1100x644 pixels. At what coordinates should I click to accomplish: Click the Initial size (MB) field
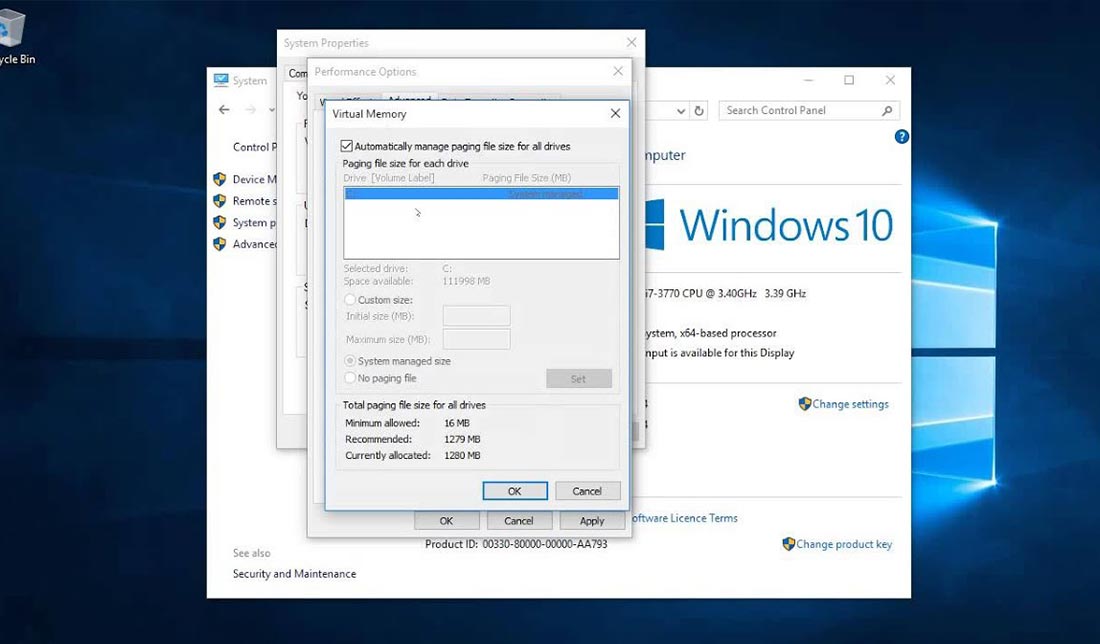click(x=476, y=316)
